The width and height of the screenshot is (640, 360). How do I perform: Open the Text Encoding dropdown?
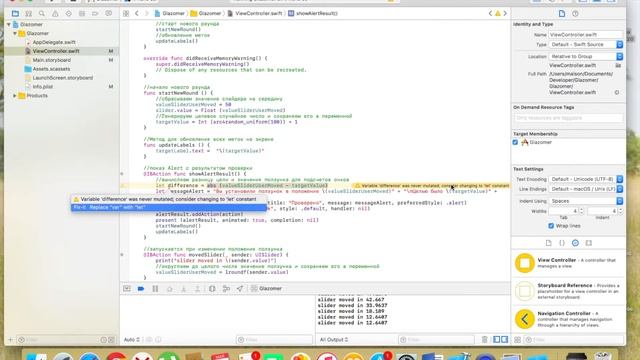(585, 179)
